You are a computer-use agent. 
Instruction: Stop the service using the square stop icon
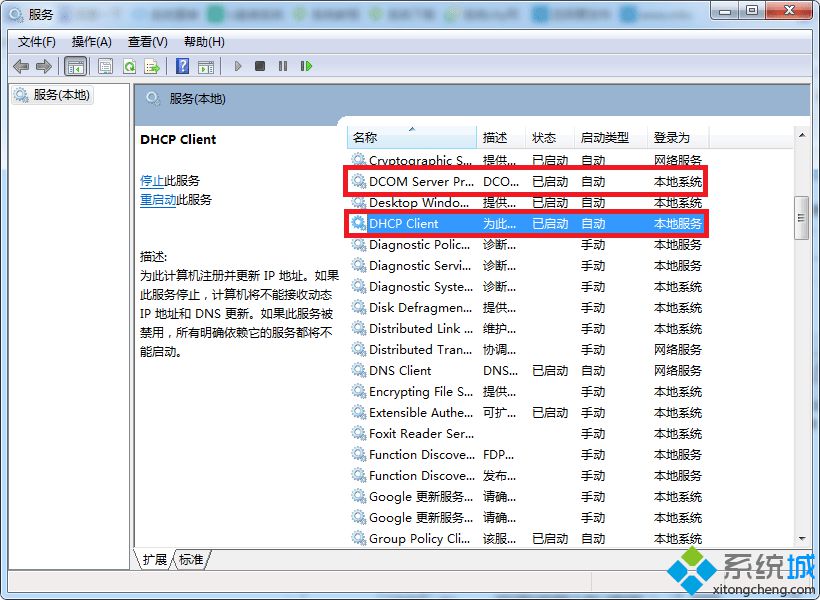[259, 66]
